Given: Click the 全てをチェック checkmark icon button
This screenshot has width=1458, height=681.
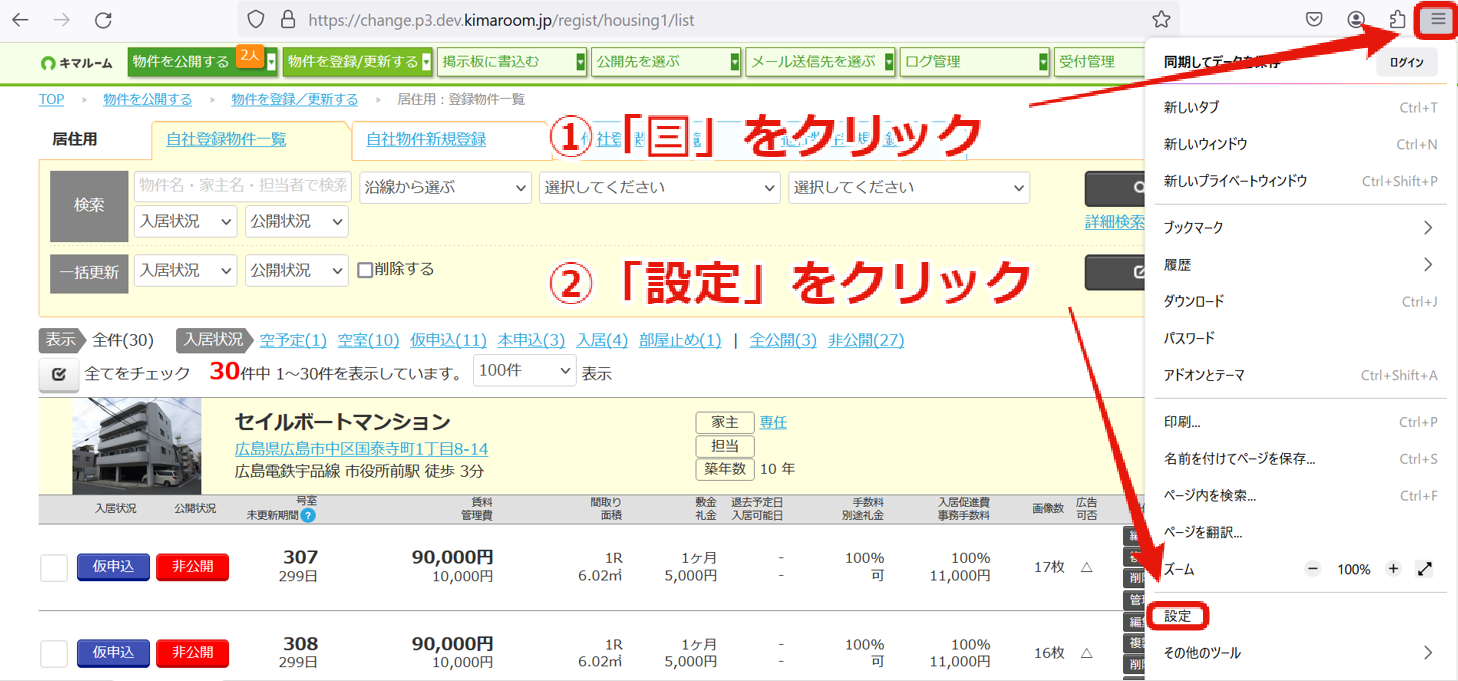Looking at the screenshot, I should pyautogui.click(x=59, y=374).
